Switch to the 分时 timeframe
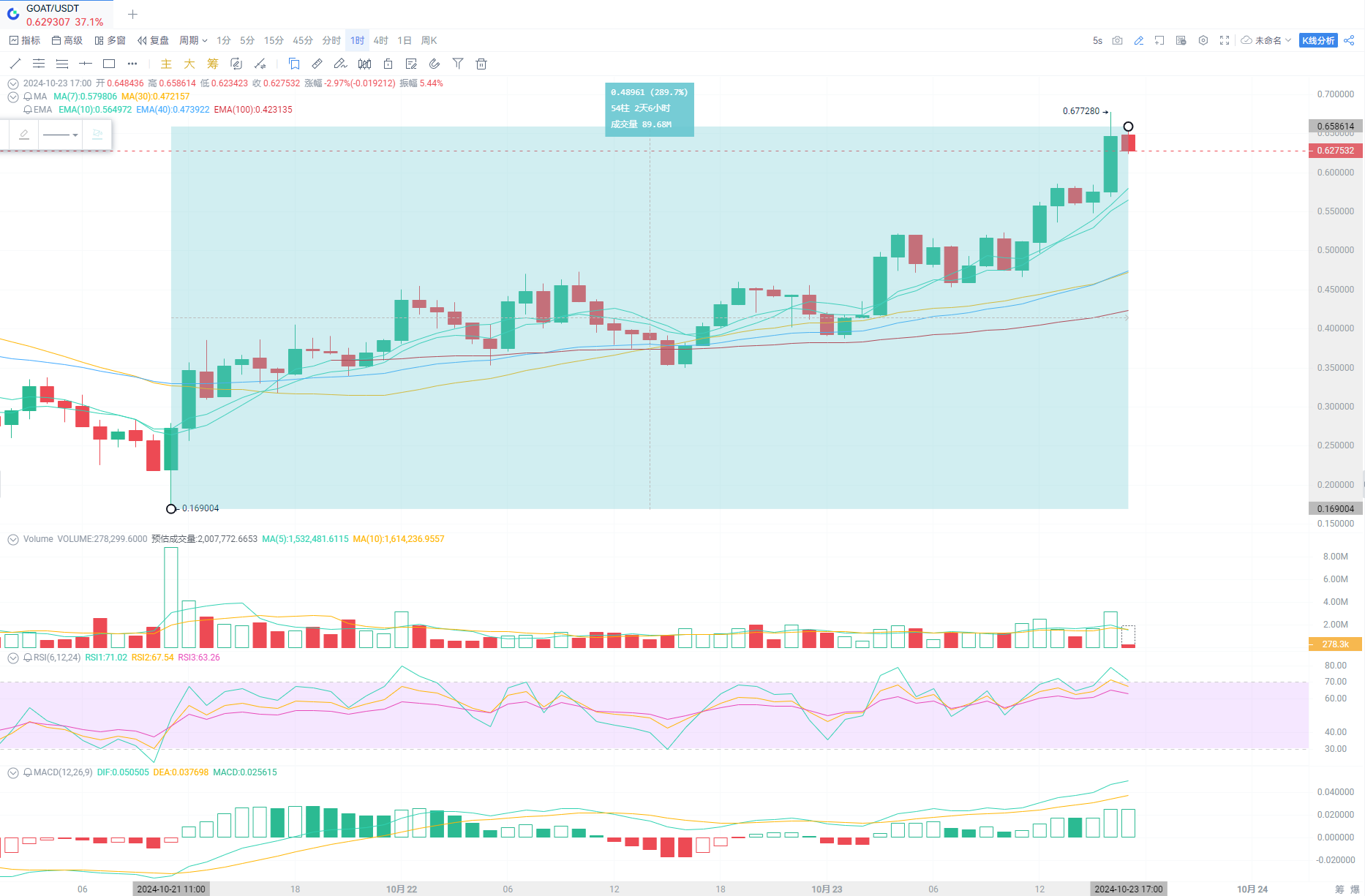1365x896 pixels. pos(331,40)
